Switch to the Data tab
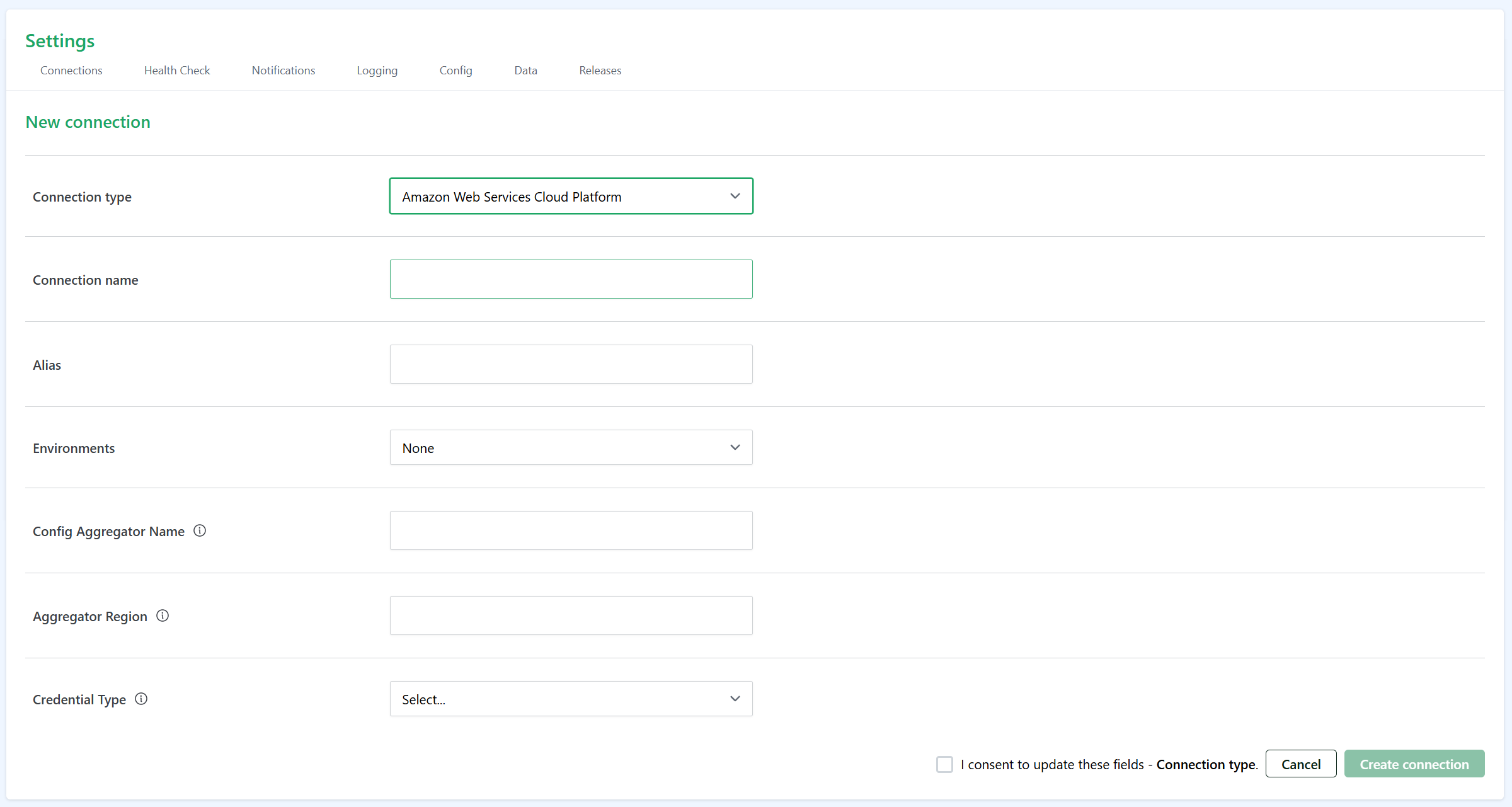The height and width of the screenshot is (807, 1512). [526, 71]
